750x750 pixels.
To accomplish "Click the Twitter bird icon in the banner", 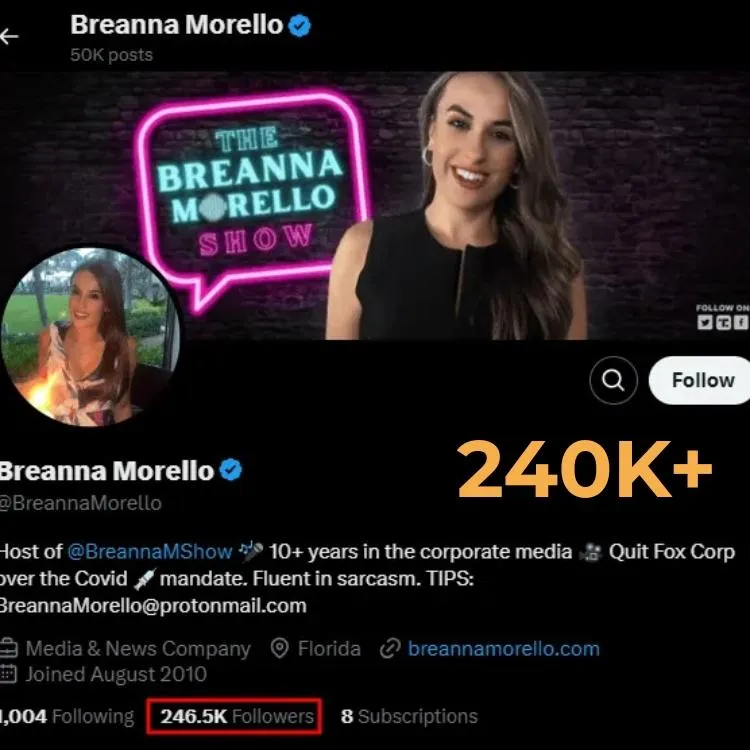I will point(705,322).
